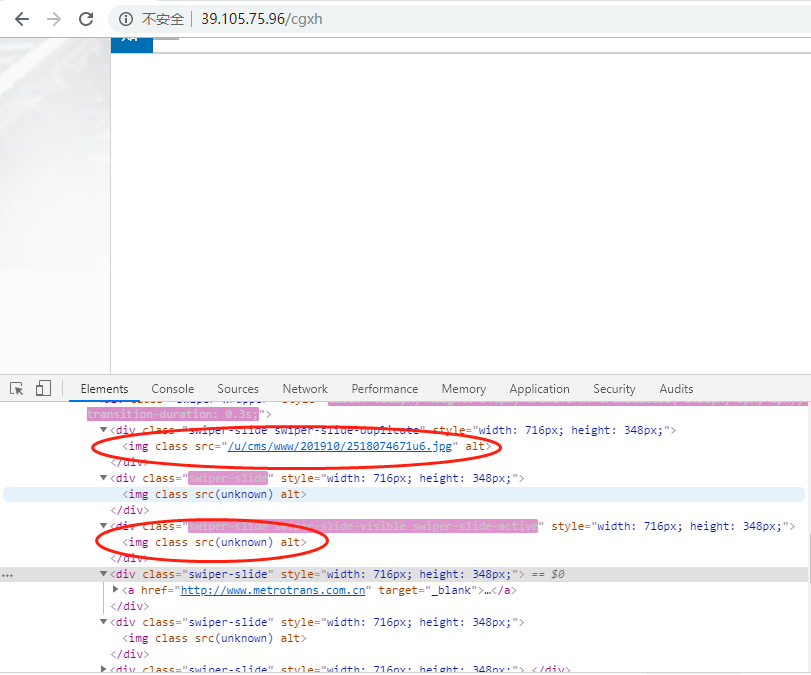Follow the 2518074671u6.jpg image src link
Viewport: 811px width, 675px height.
click(340, 446)
